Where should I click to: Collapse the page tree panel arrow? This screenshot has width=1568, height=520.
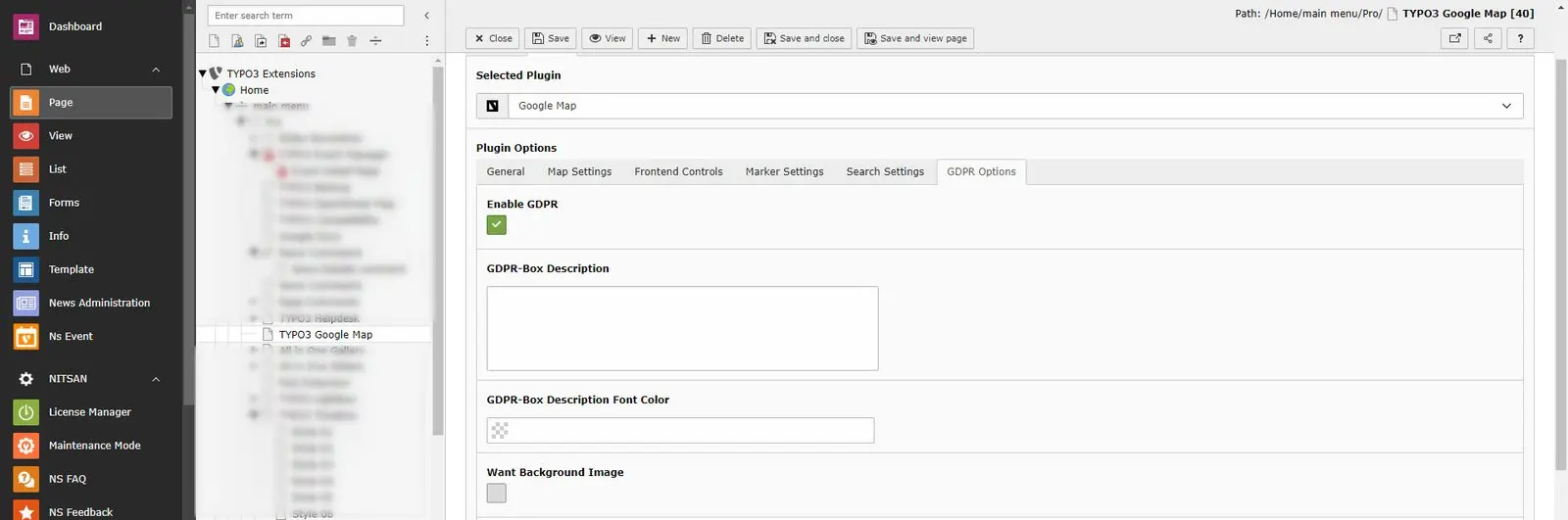coord(426,16)
